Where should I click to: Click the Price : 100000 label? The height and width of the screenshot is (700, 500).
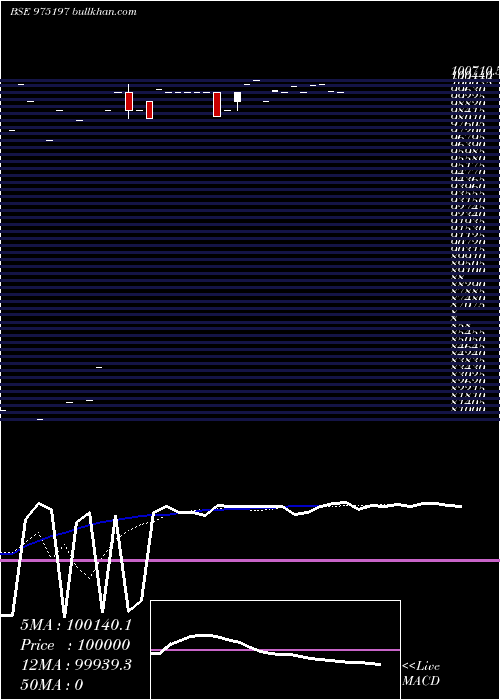coord(75,645)
